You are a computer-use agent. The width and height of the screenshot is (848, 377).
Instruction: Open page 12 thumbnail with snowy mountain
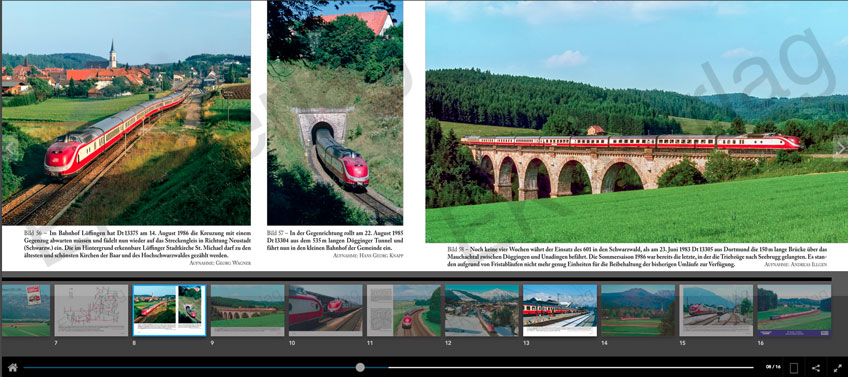coord(482,310)
